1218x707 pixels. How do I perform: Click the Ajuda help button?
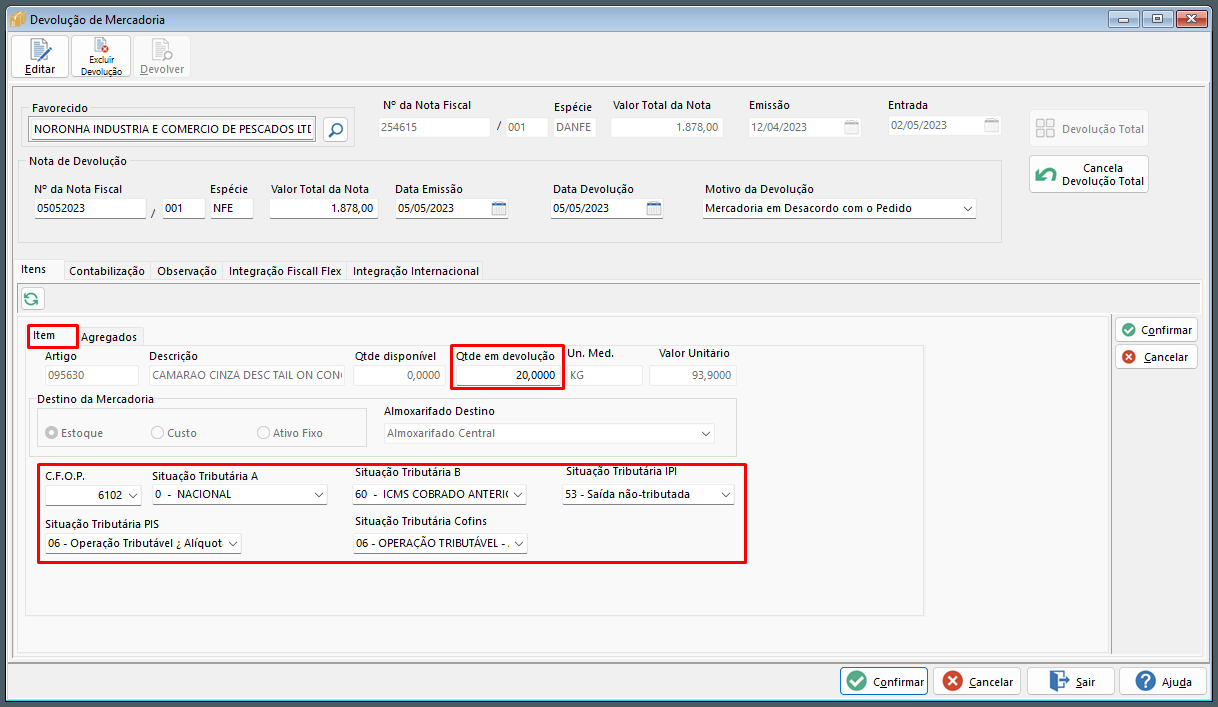[x=1162, y=682]
